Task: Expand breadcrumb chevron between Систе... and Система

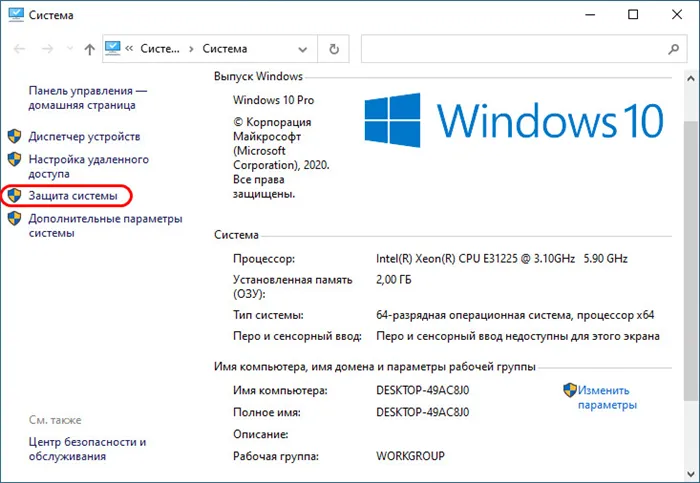Action: [x=191, y=49]
